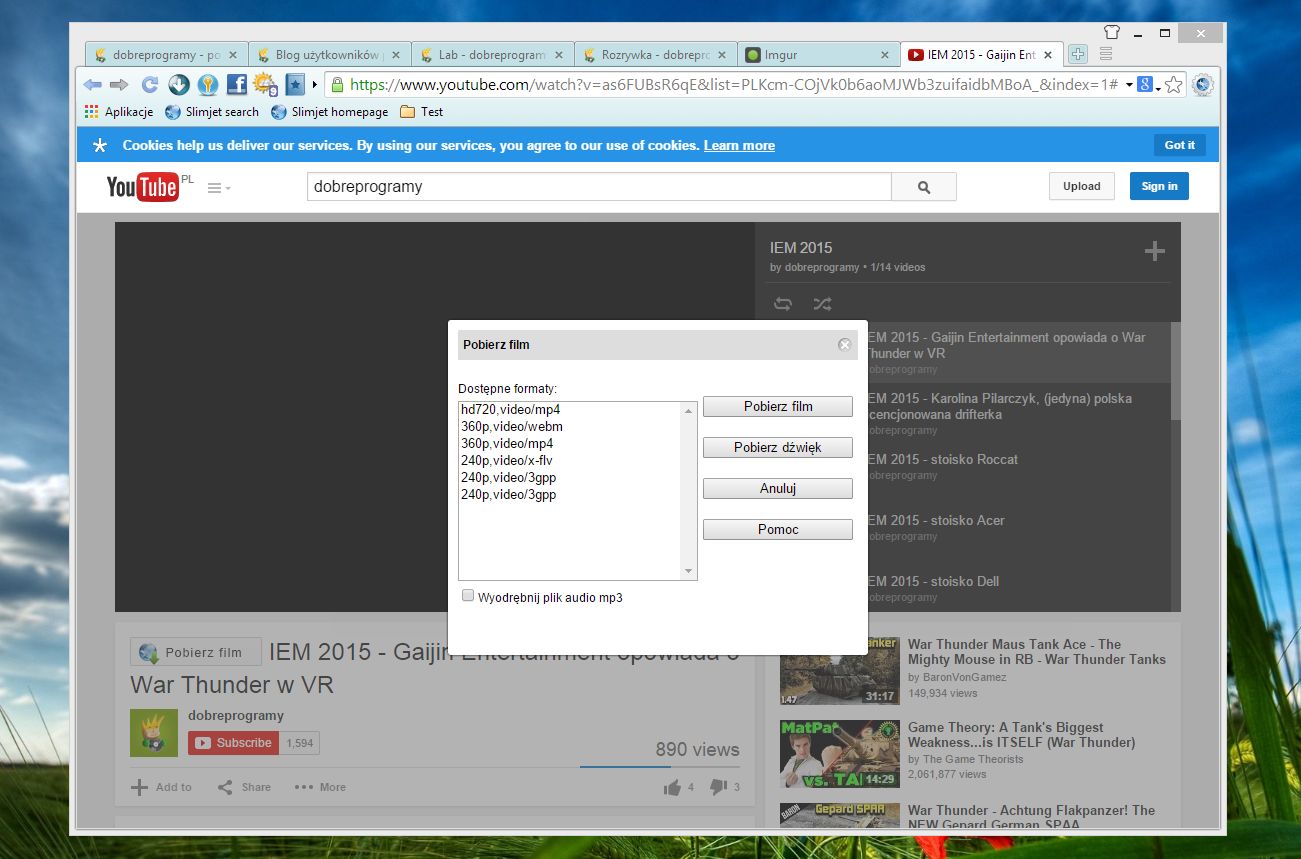
Task: Click the weather sun toolbar icon
Action: pyautogui.click(x=265, y=85)
